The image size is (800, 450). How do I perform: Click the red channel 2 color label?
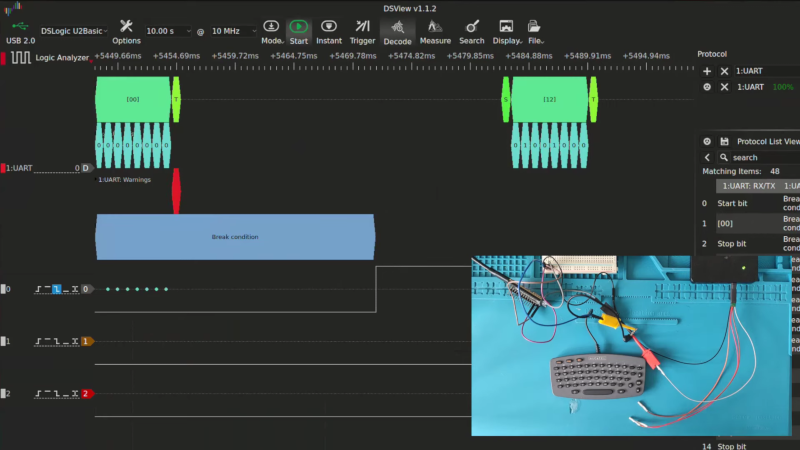(x=86, y=394)
